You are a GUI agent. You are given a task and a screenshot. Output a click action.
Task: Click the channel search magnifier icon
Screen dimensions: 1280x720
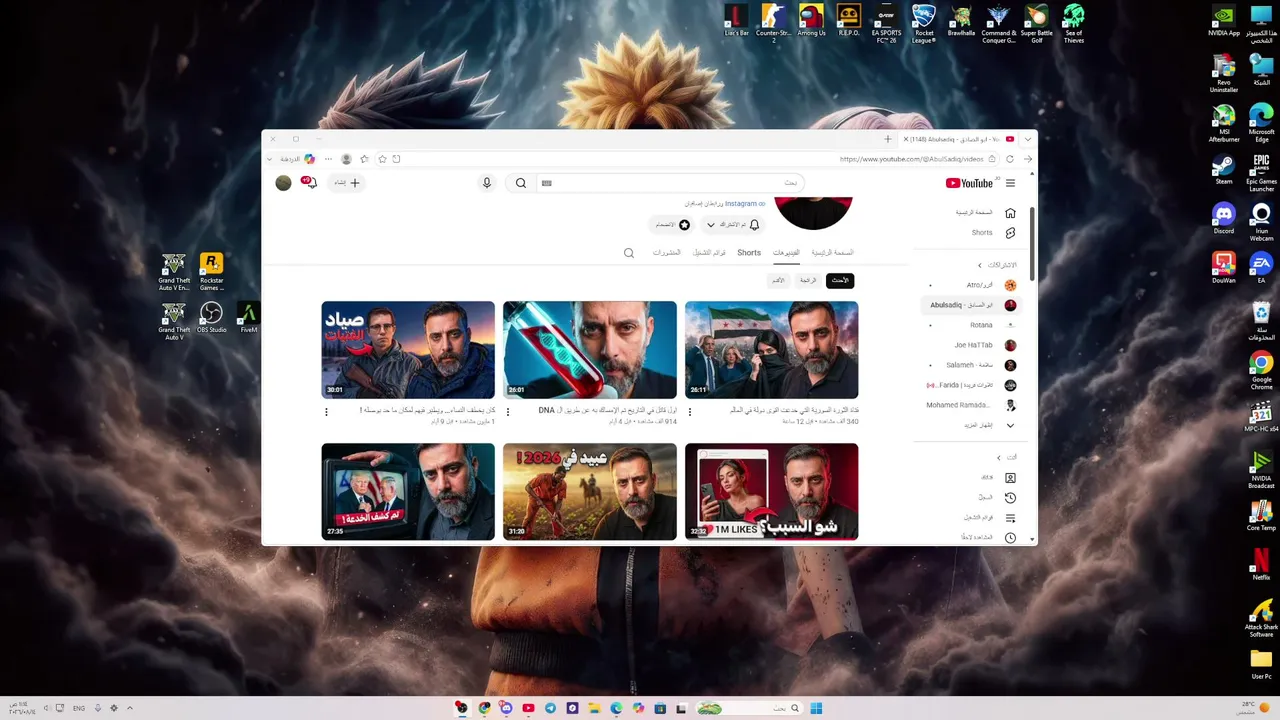[629, 253]
